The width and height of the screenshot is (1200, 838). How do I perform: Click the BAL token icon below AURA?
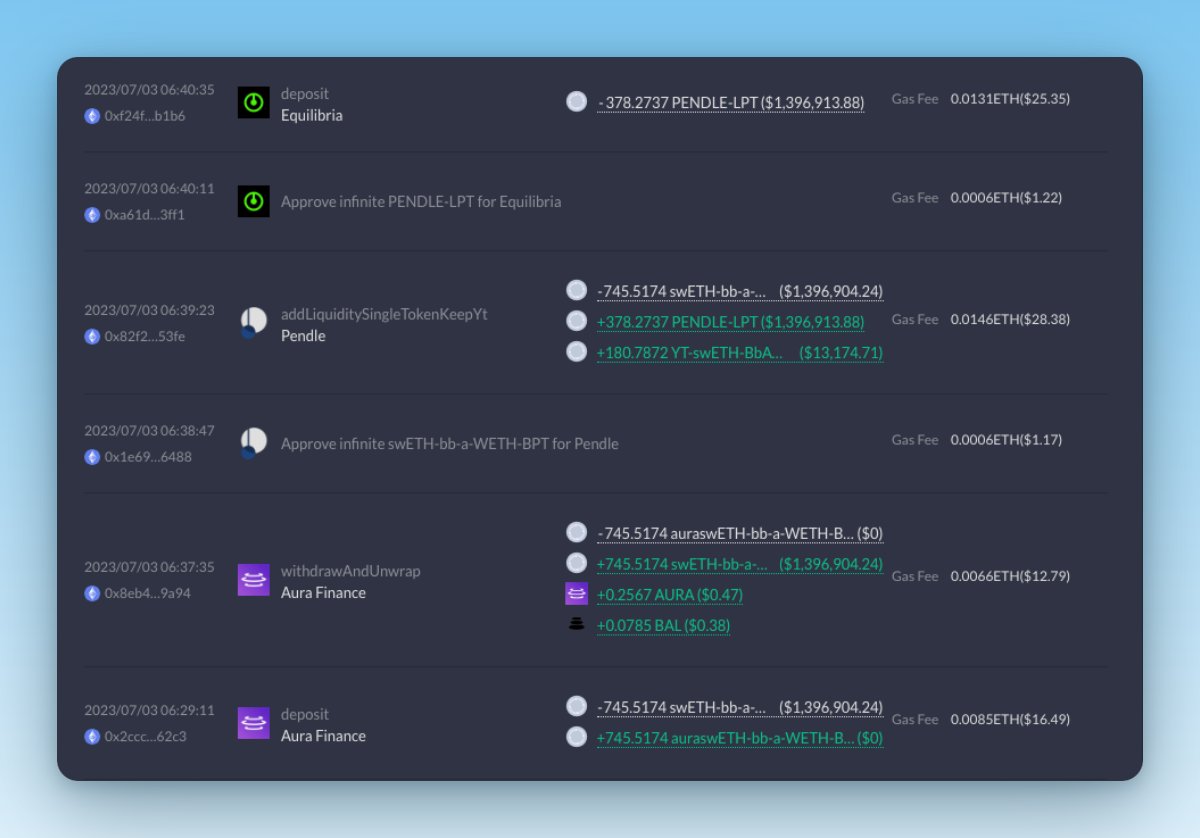(x=576, y=625)
